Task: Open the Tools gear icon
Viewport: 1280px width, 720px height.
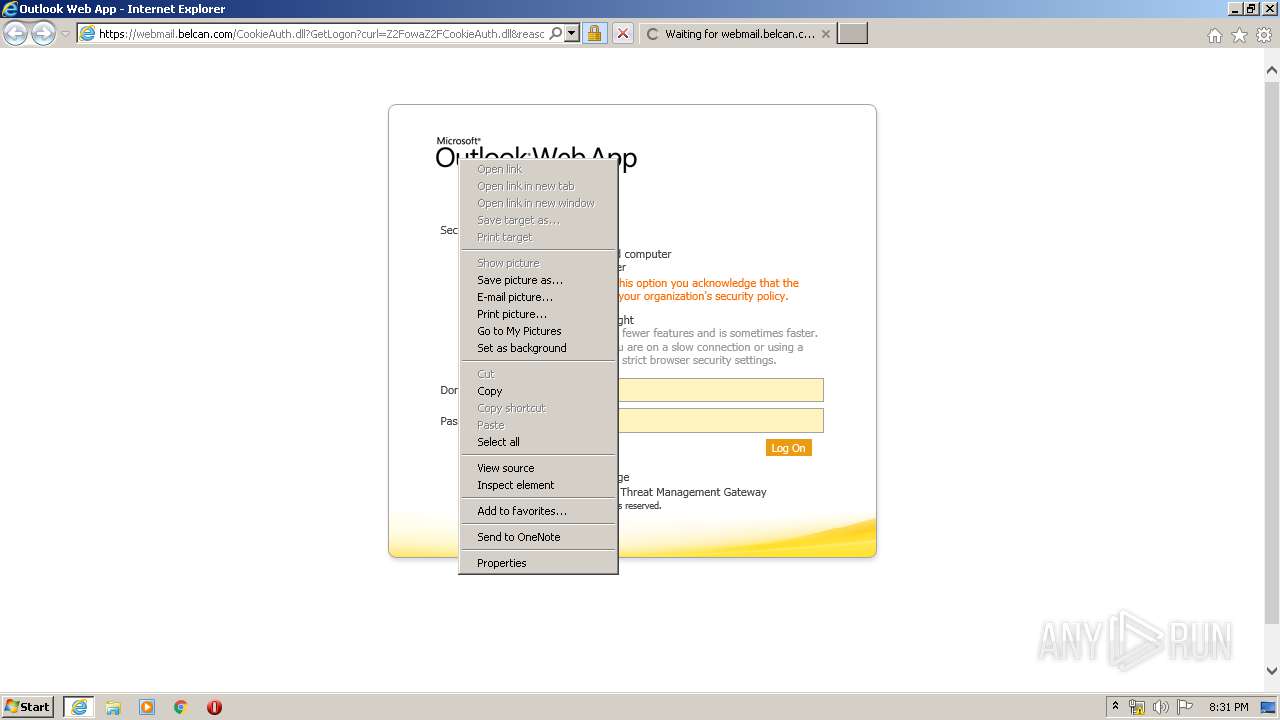Action: [1264, 35]
